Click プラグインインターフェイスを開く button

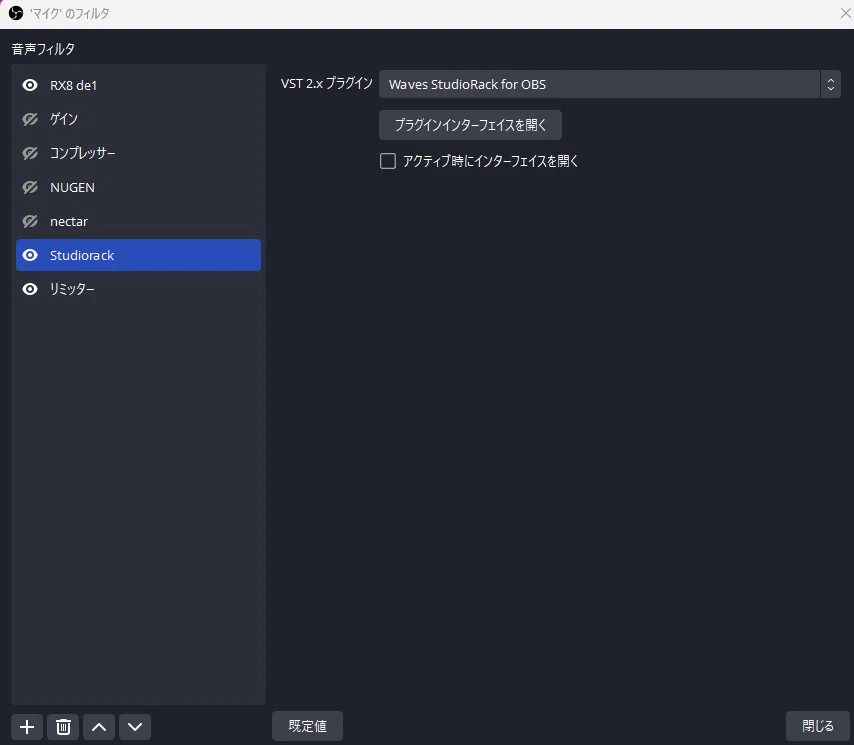point(470,125)
